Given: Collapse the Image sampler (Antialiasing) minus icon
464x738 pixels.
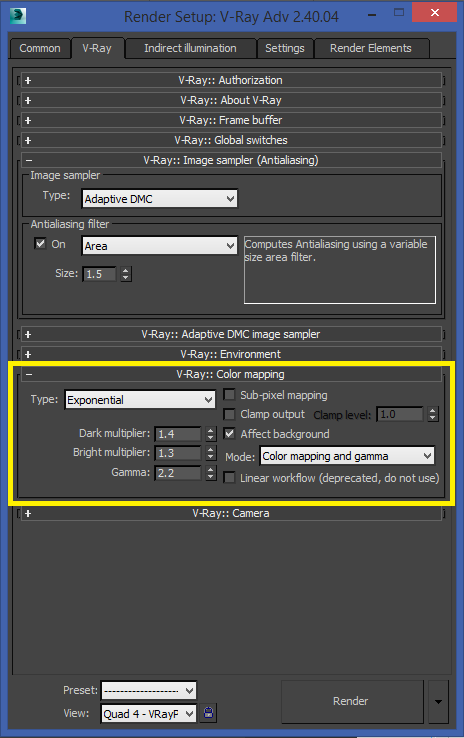Looking at the screenshot, I should click(x=29, y=160).
